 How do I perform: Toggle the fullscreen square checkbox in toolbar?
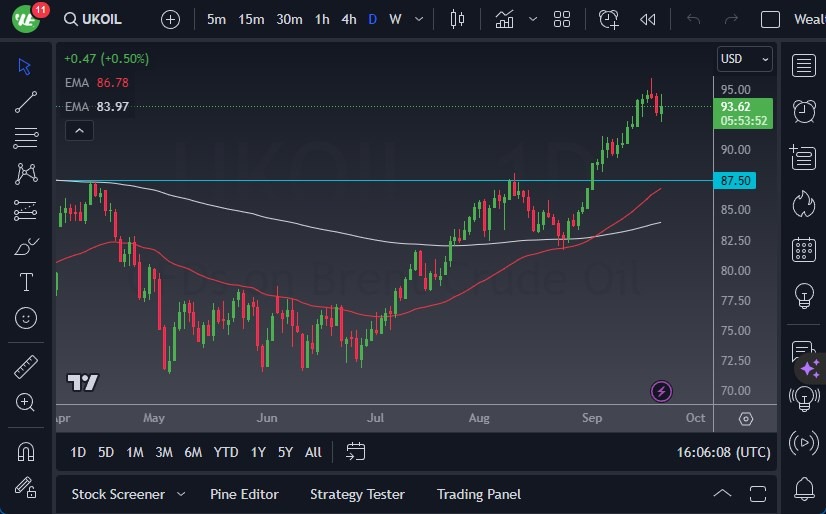pyautogui.click(x=770, y=19)
